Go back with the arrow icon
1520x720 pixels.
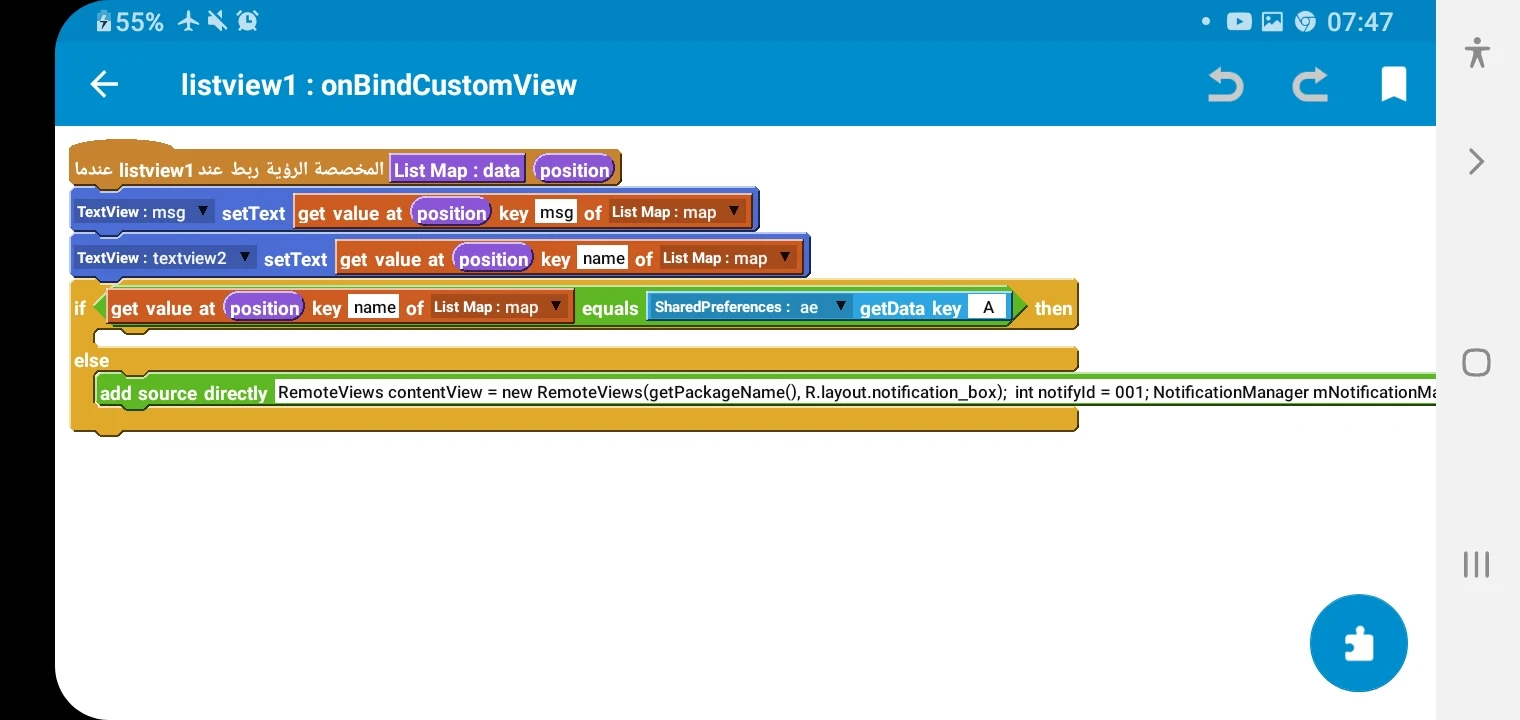[104, 85]
